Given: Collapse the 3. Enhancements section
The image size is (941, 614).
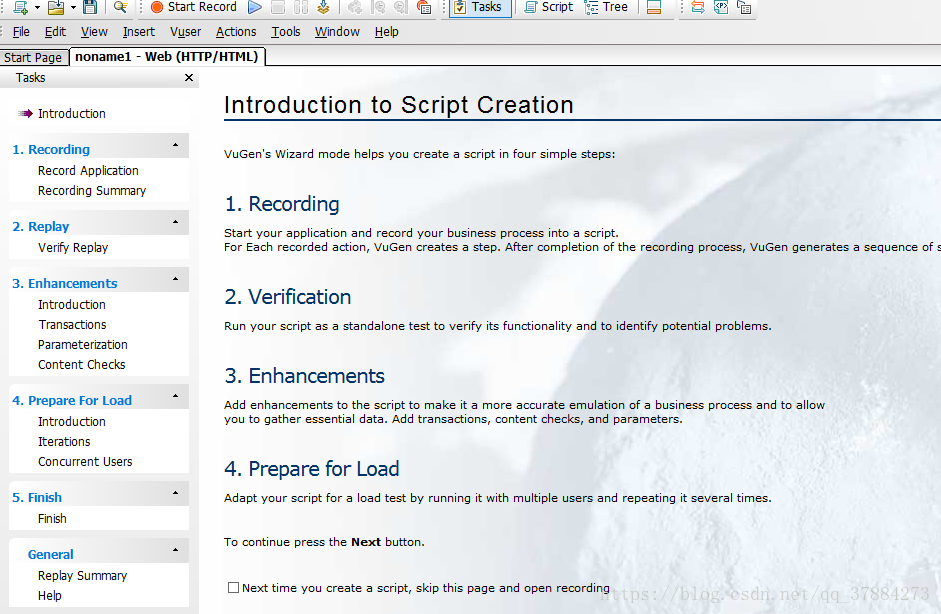Looking at the screenshot, I should click(x=175, y=281).
